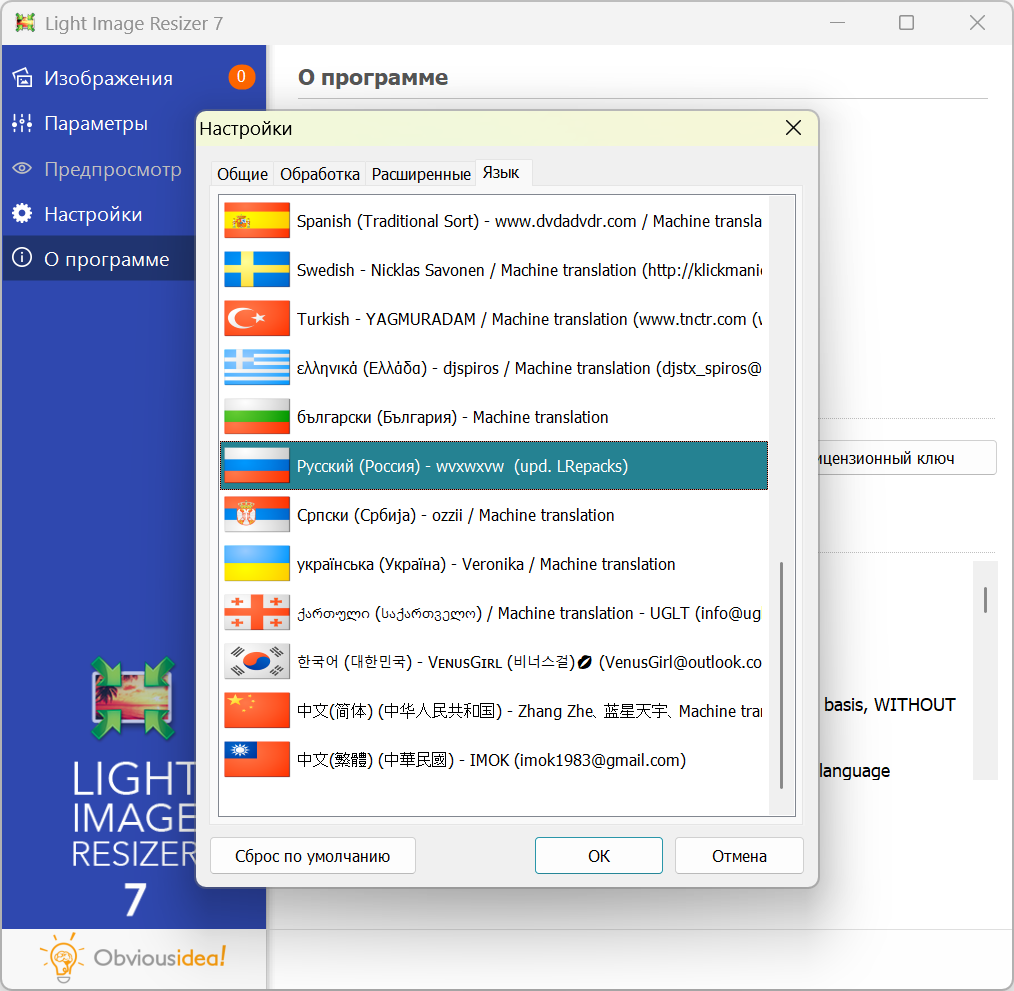Switch to the Обработка tab

pyautogui.click(x=319, y=174)
